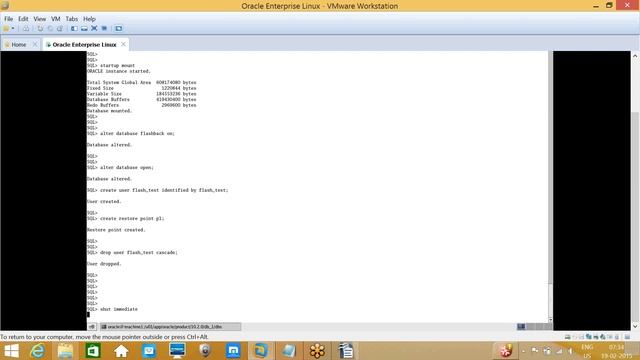Image resolution: width=640 pixels, height=360 pixels.
Task: Click the send Ctrl+Alt+Del toolbar icon
Action: (26, 29)
